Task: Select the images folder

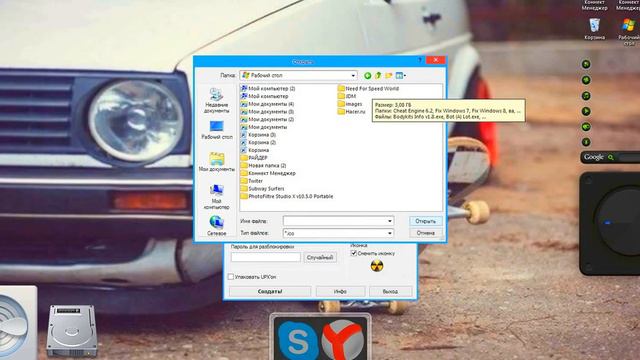Action: [350, 104]
